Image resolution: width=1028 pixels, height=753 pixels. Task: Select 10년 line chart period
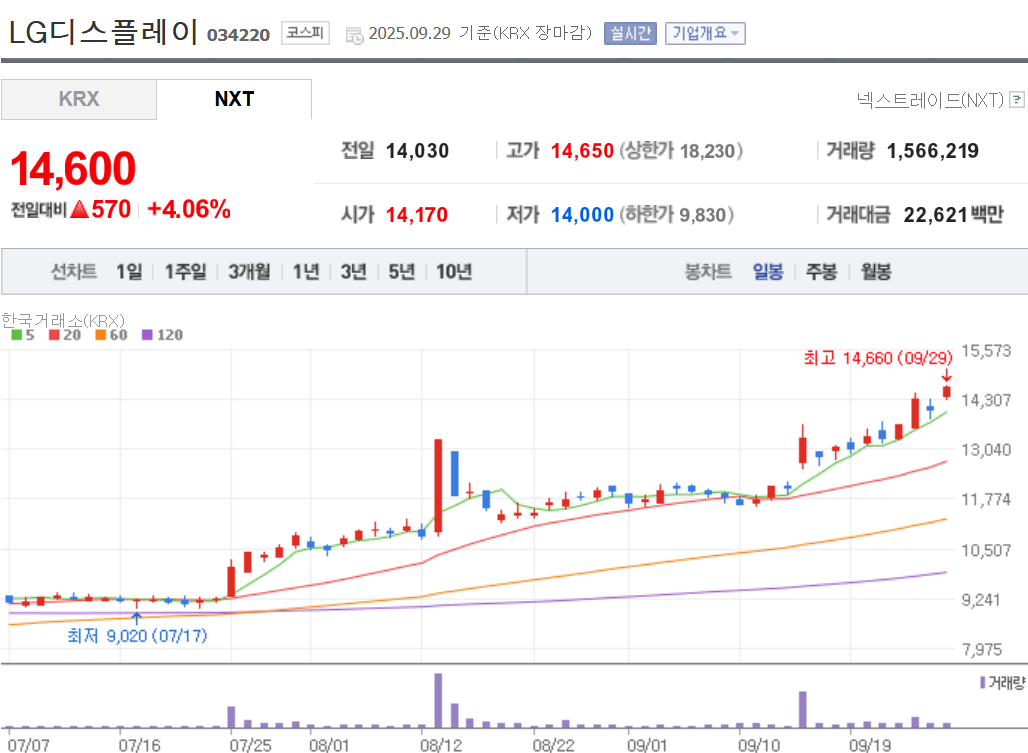454,271
